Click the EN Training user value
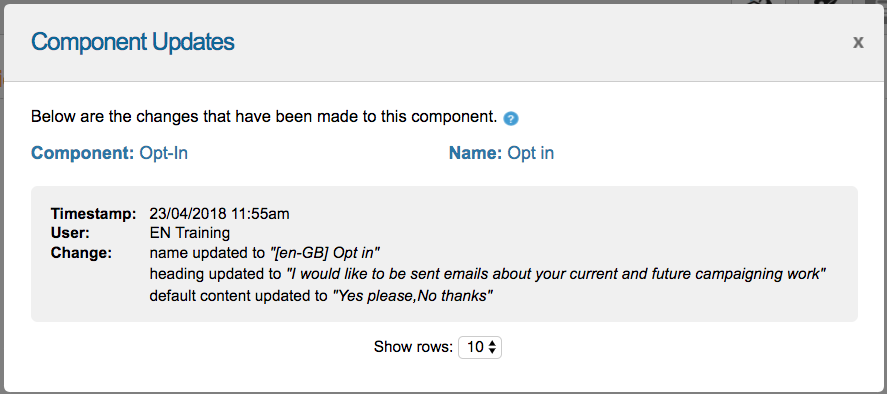The image size is (887, 394). pyautogui.click(x=190, y=233)
